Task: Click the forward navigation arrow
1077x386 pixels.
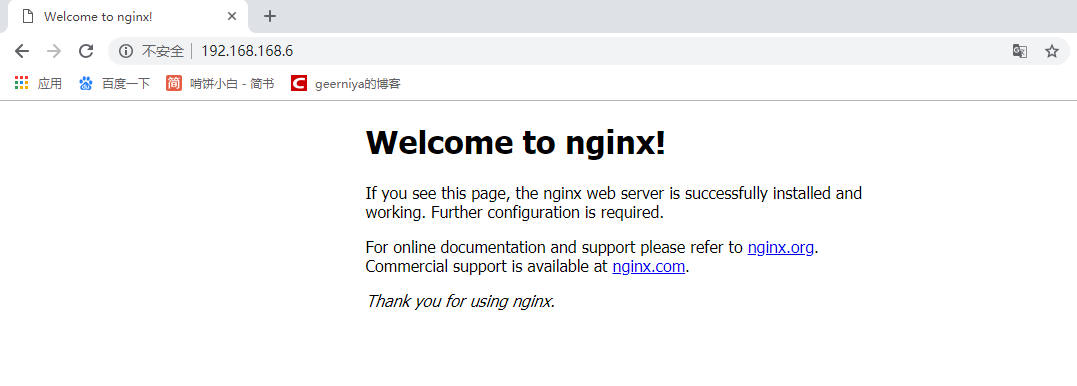Action: [x=54, y=51]
